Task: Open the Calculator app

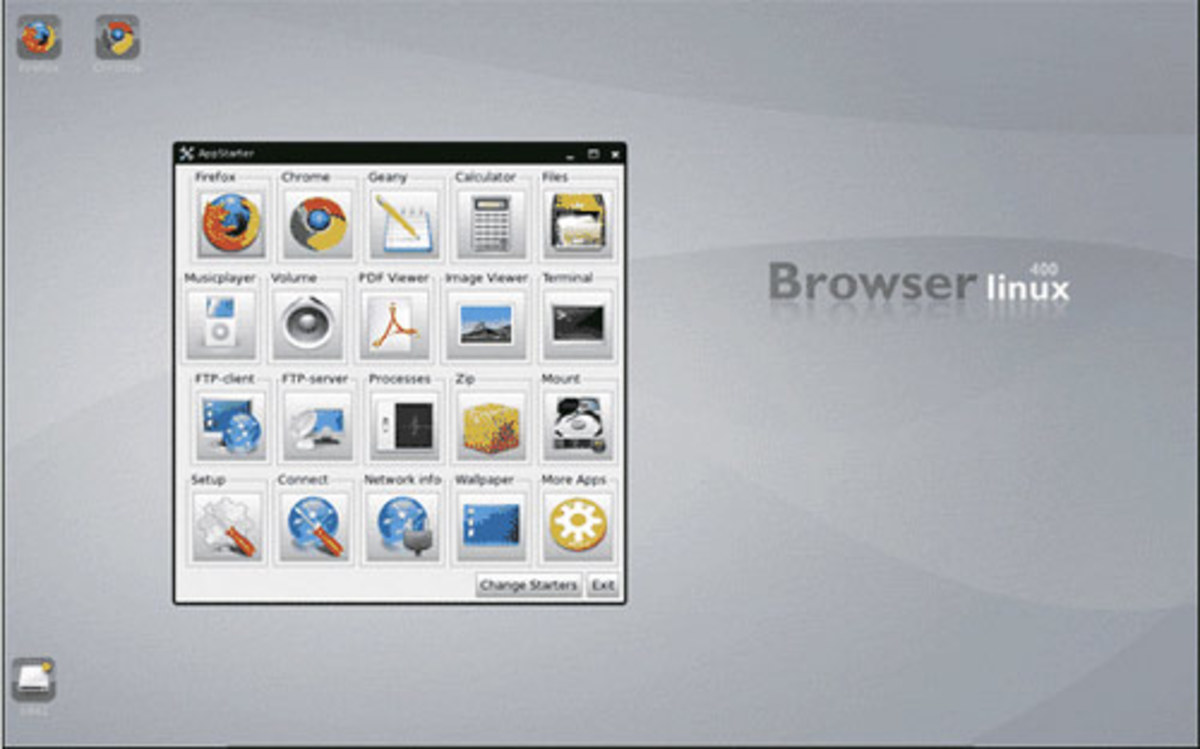Action: pos(489,220)
